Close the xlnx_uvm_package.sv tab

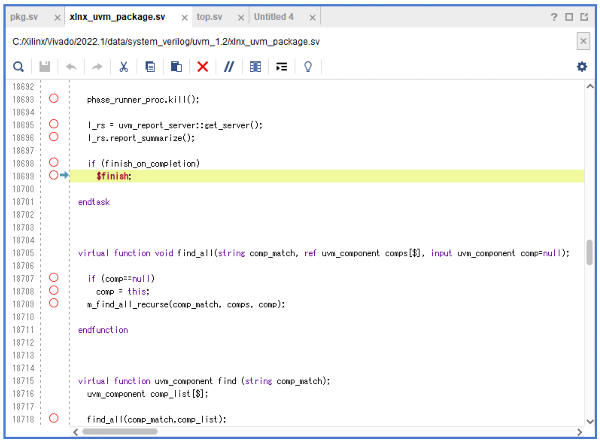[x=184, y=18]
